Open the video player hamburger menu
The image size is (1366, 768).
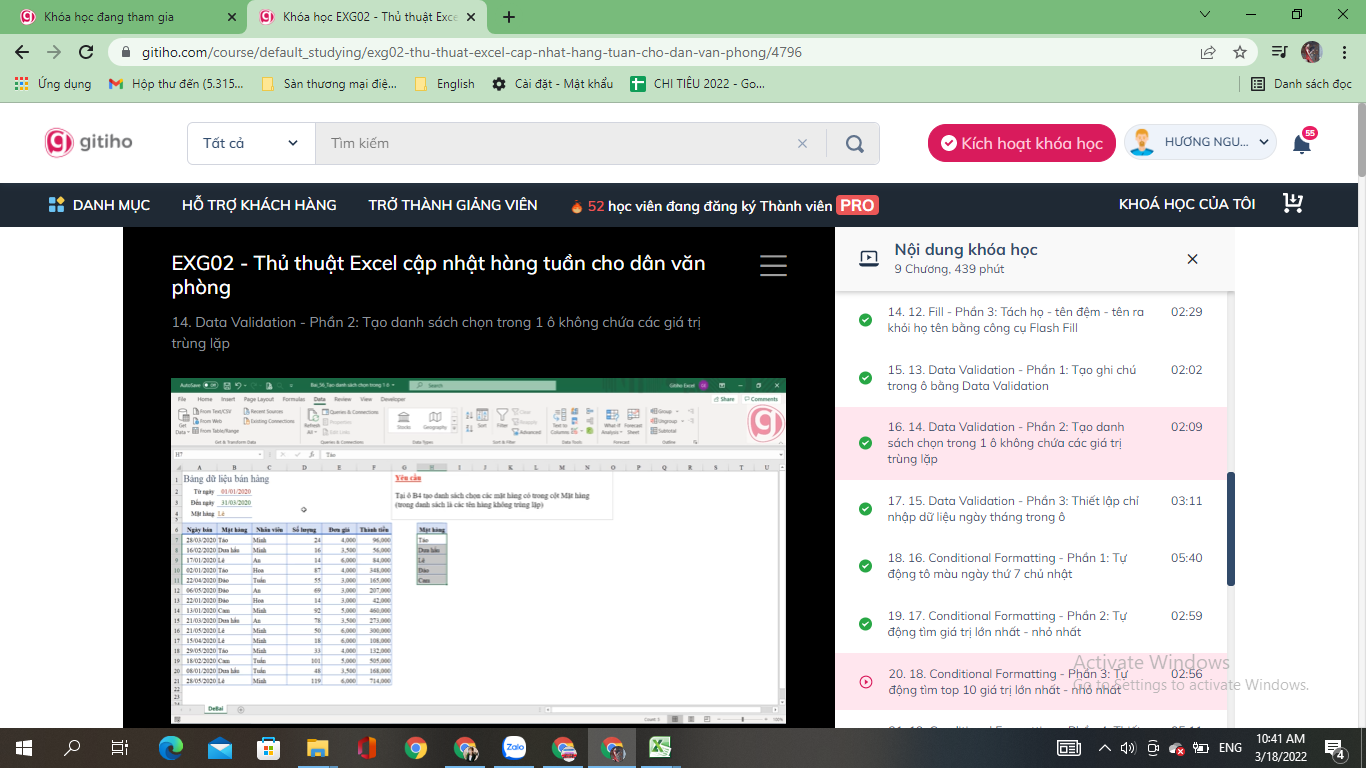[773, 265]
